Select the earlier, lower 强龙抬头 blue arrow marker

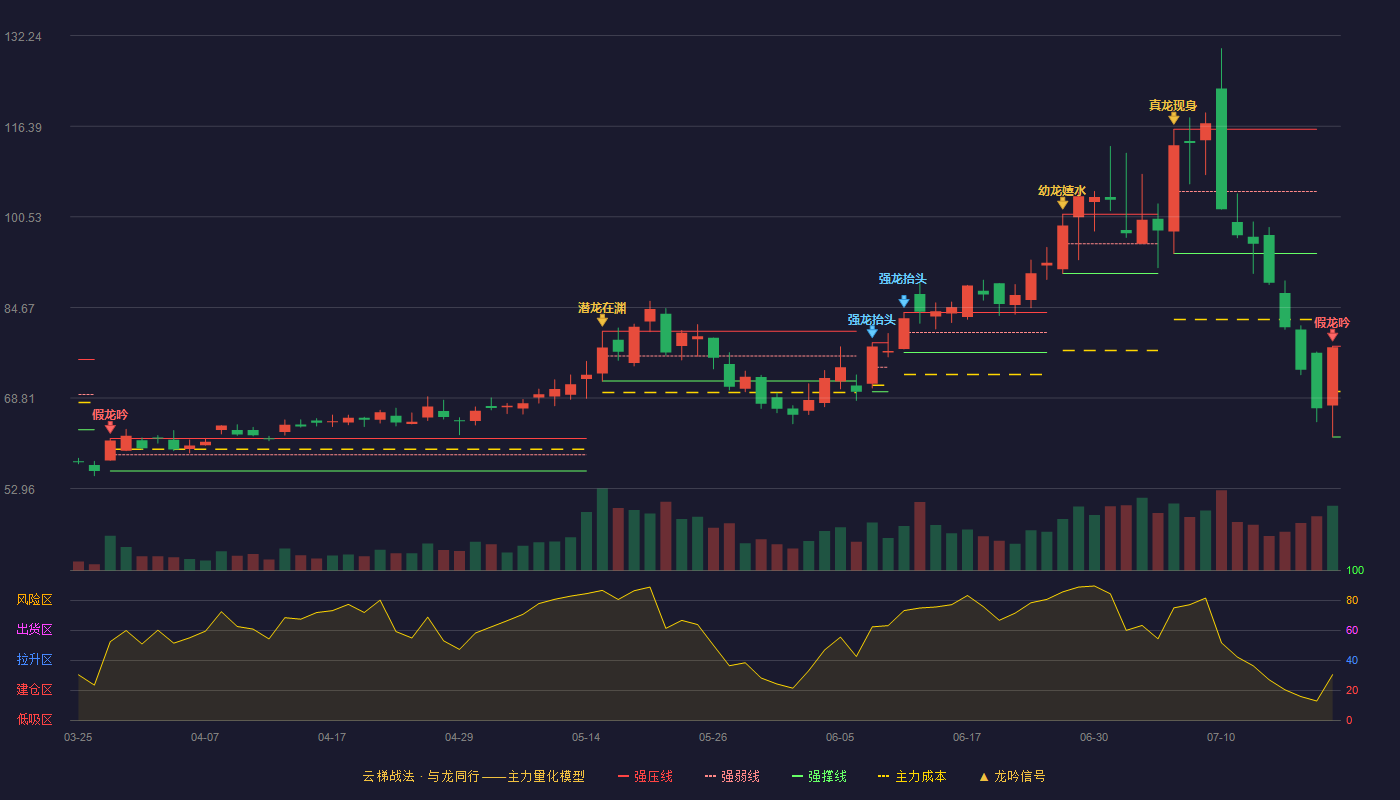pos(872,332)
